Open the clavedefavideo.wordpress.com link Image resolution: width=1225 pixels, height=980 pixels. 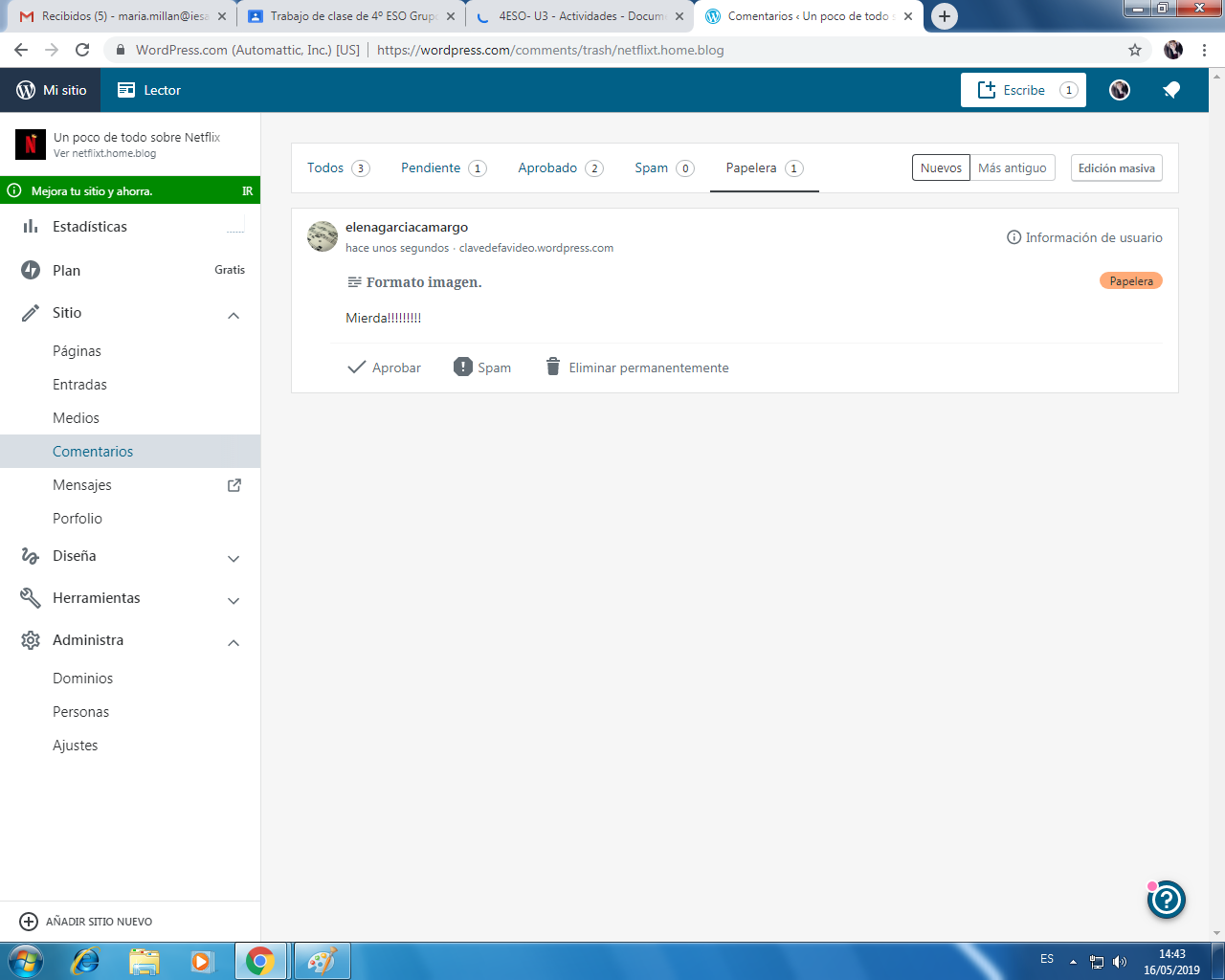click(x=536, y=248)
